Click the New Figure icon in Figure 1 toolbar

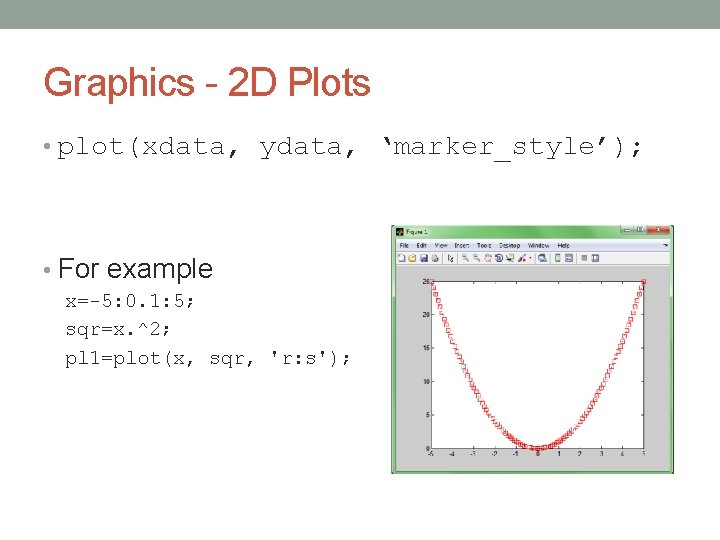click(401, 258)
